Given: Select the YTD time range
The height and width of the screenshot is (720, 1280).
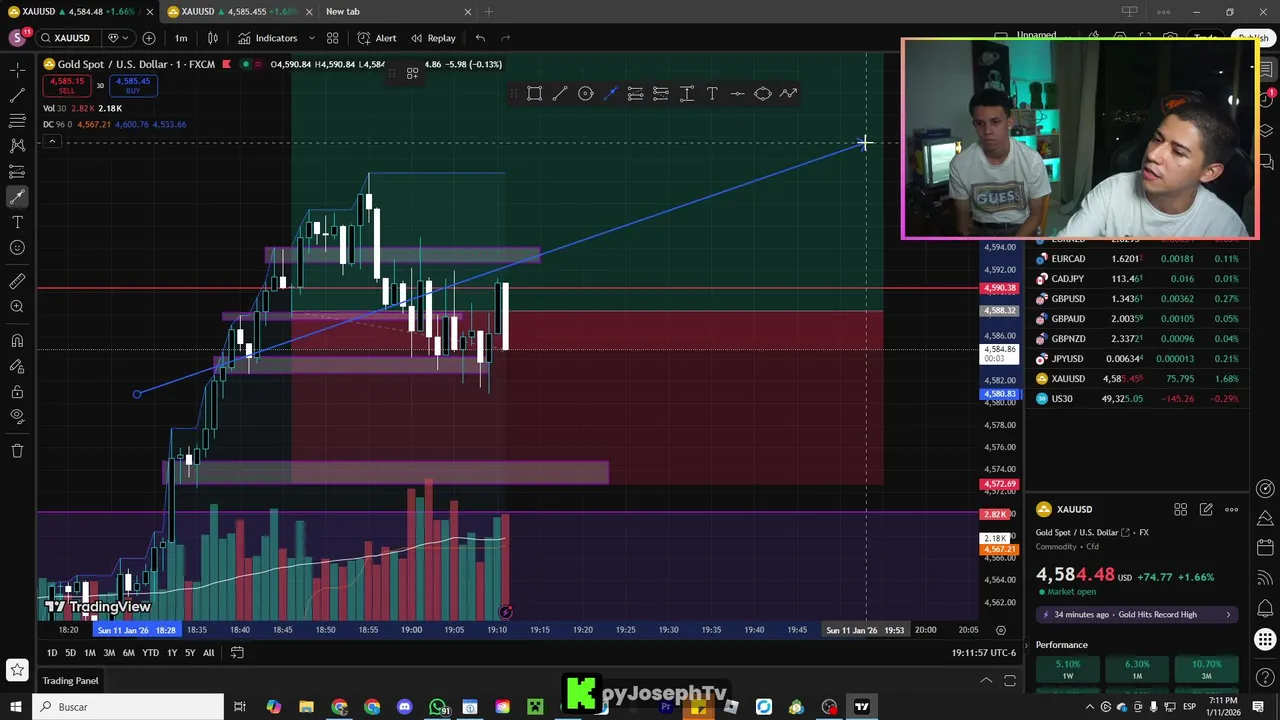Looking at the screenshot, I should 150,653.
